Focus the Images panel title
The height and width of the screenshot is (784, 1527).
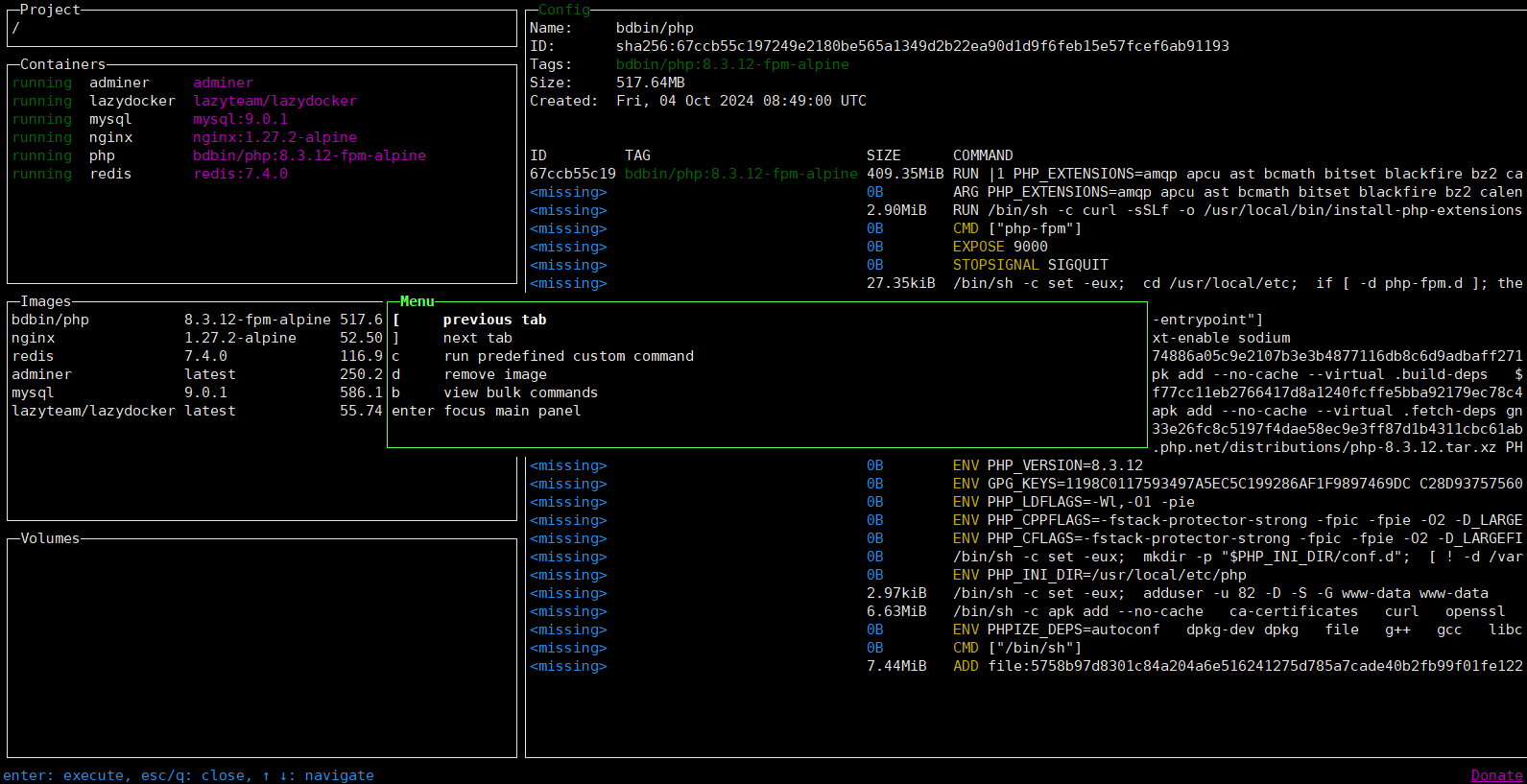tap(45, 301)
